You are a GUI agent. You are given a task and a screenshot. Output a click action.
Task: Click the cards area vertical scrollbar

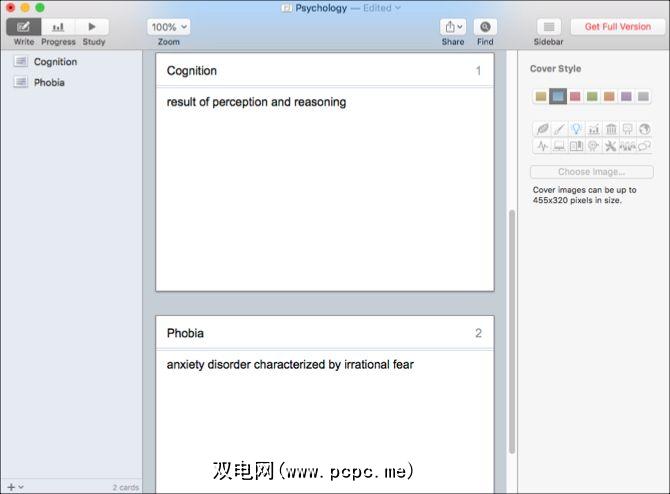[x=512, y=331]
